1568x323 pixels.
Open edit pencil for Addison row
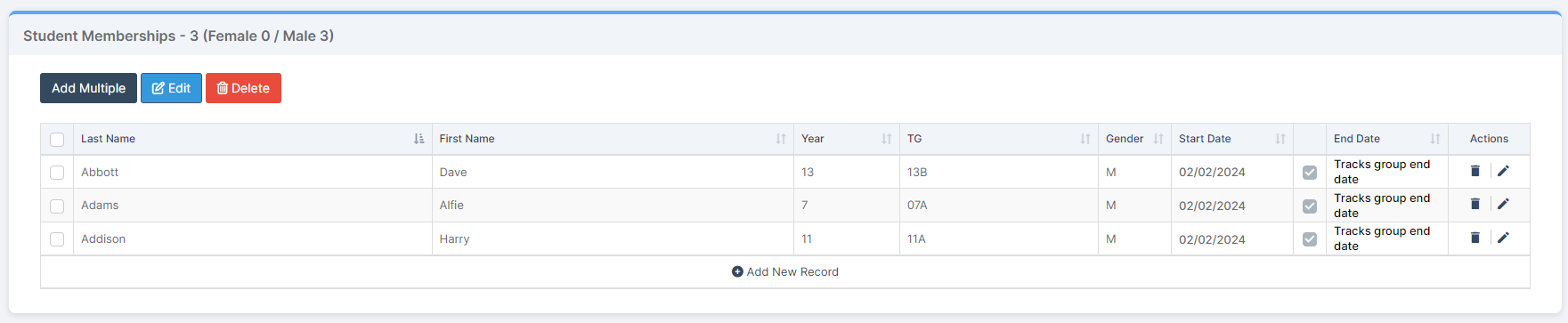(1503, 238)
